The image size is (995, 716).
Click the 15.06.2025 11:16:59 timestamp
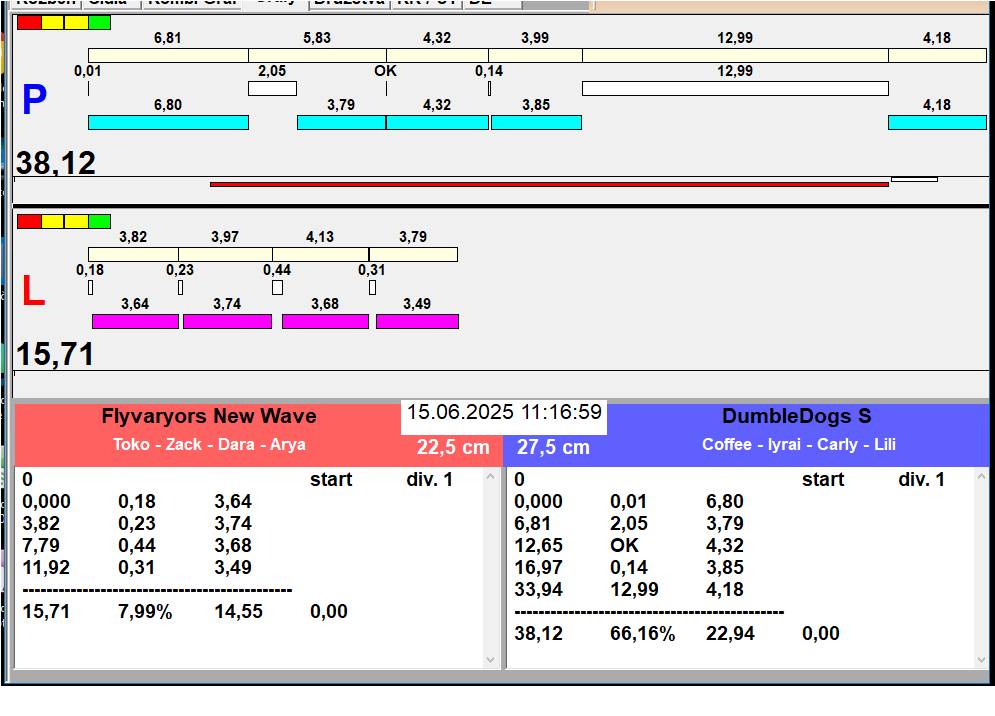(504, 412)
